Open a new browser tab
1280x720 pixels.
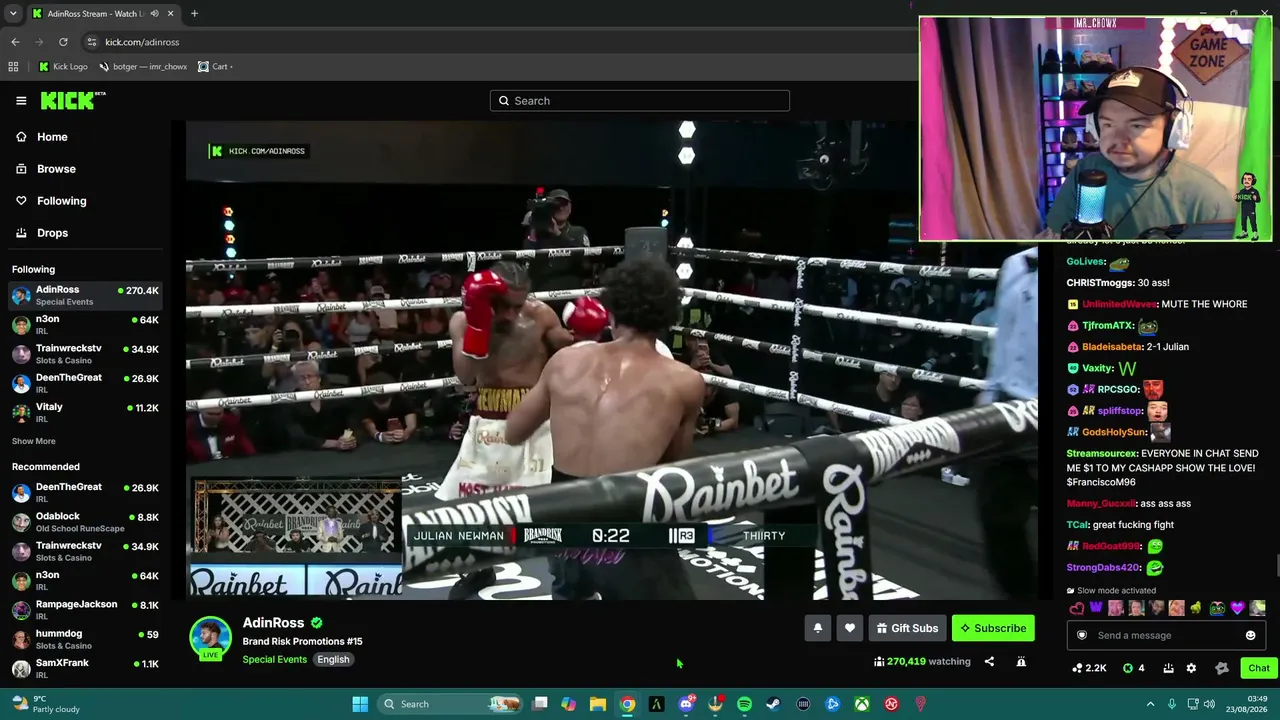[x=194, y=14]
